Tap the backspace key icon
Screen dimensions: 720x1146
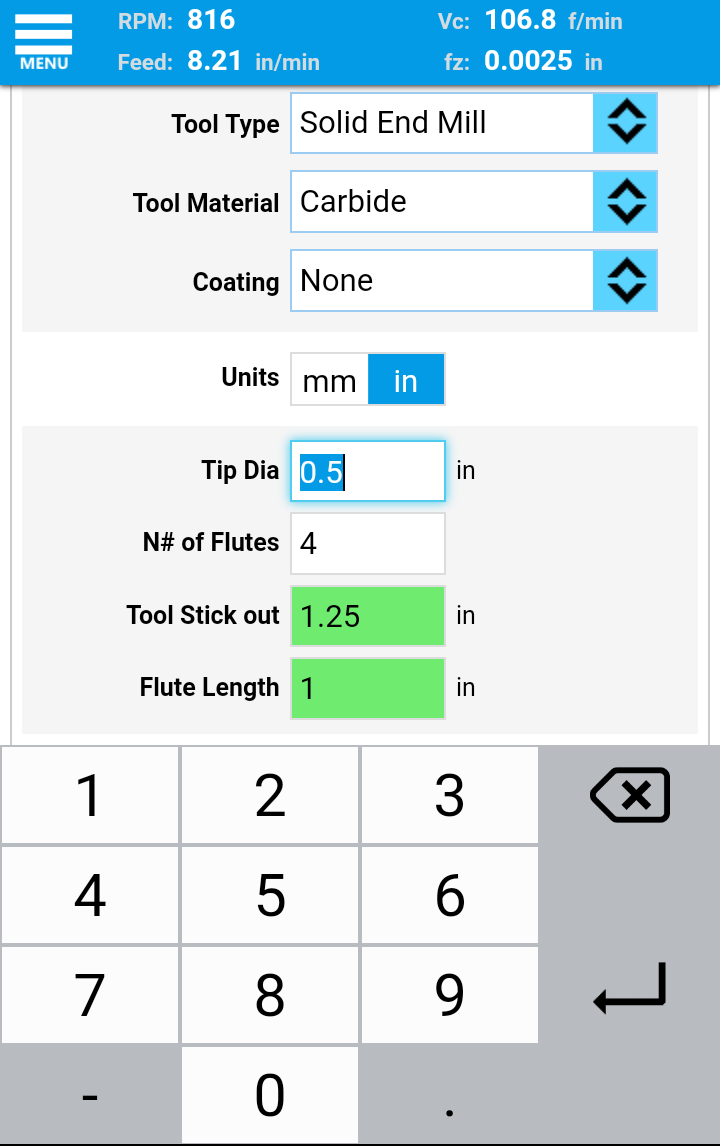[629, 796]
